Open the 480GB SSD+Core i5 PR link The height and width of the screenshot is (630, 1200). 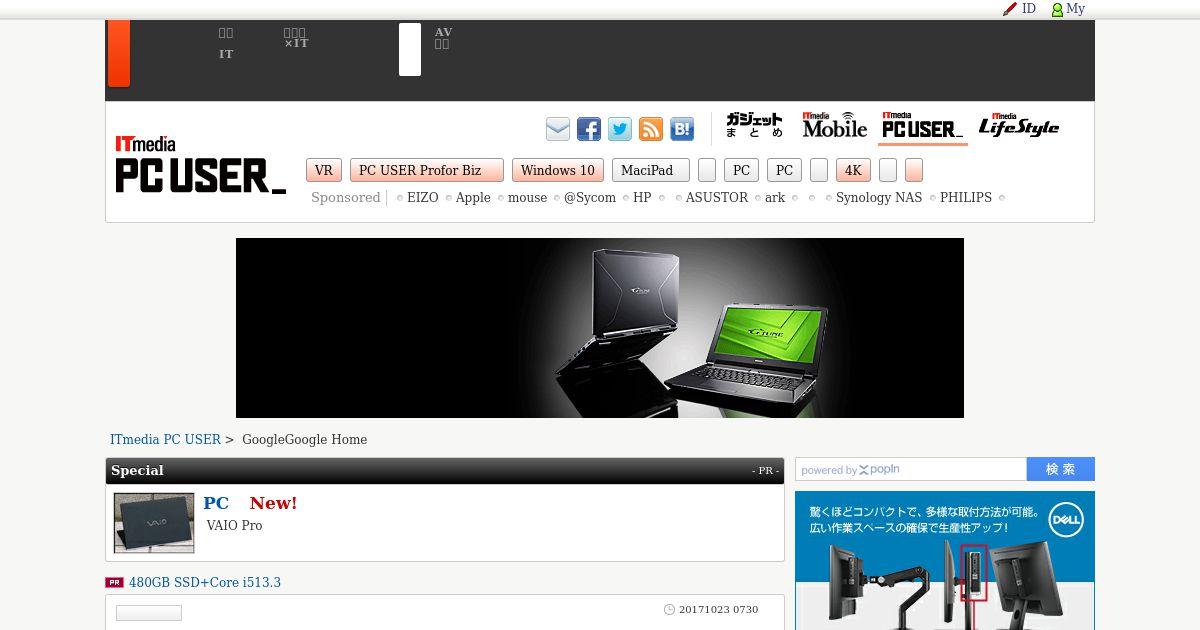coord(205,583)
